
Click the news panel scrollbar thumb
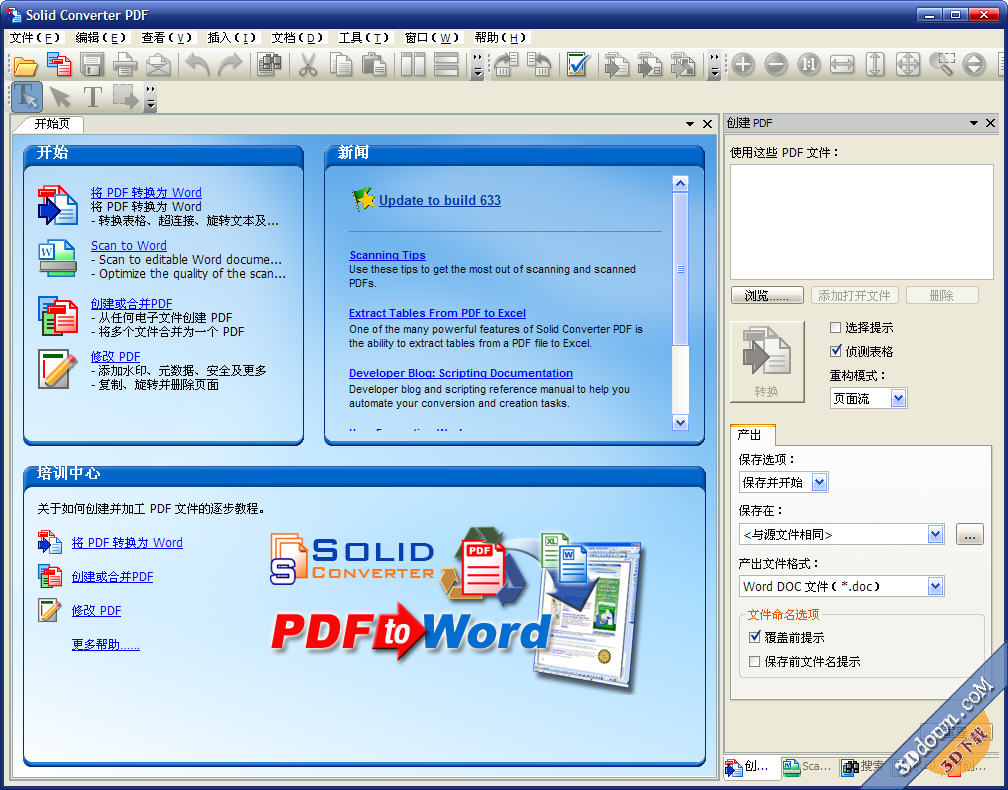(680, 269)
